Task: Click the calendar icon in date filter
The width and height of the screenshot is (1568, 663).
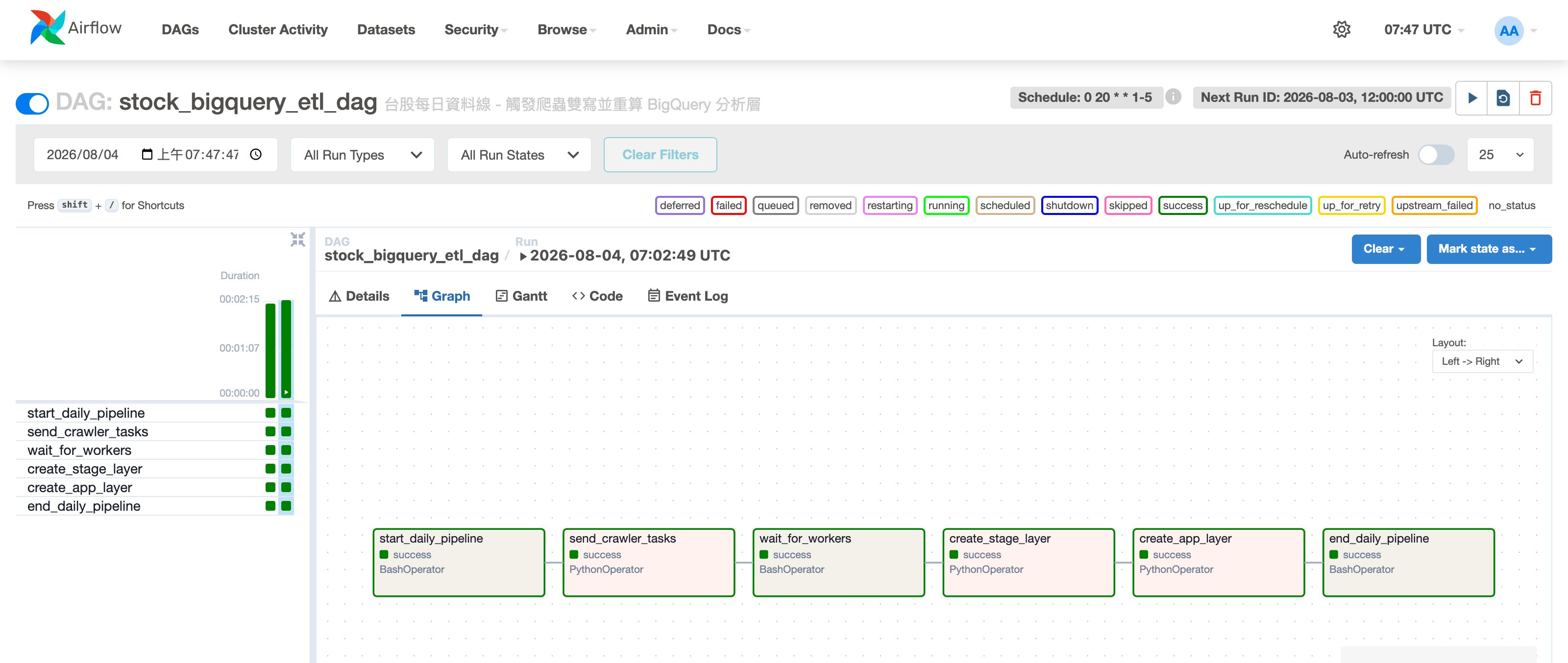Action: click(x=147, y=154)
